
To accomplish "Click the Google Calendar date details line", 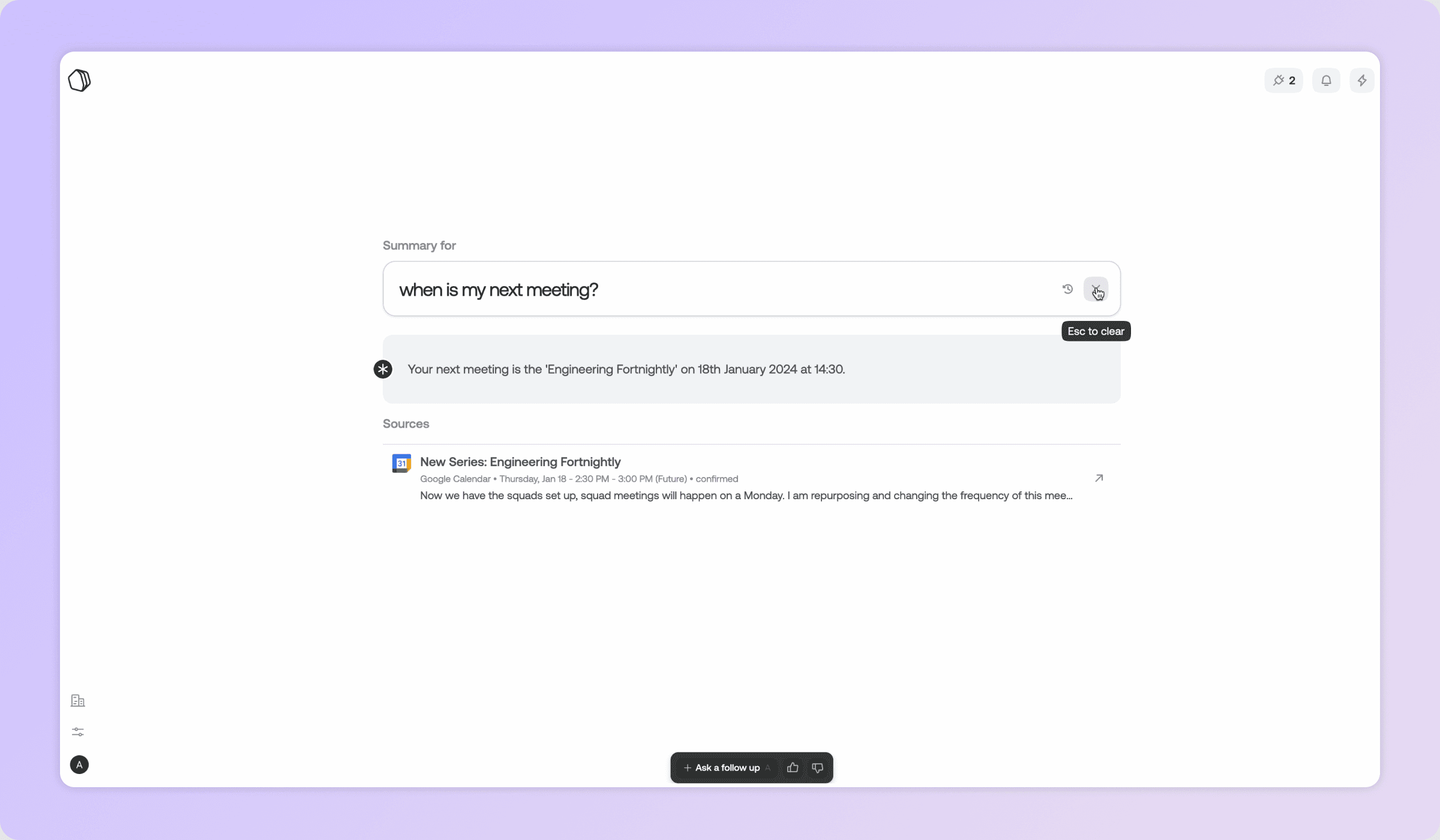I will 578,479.
